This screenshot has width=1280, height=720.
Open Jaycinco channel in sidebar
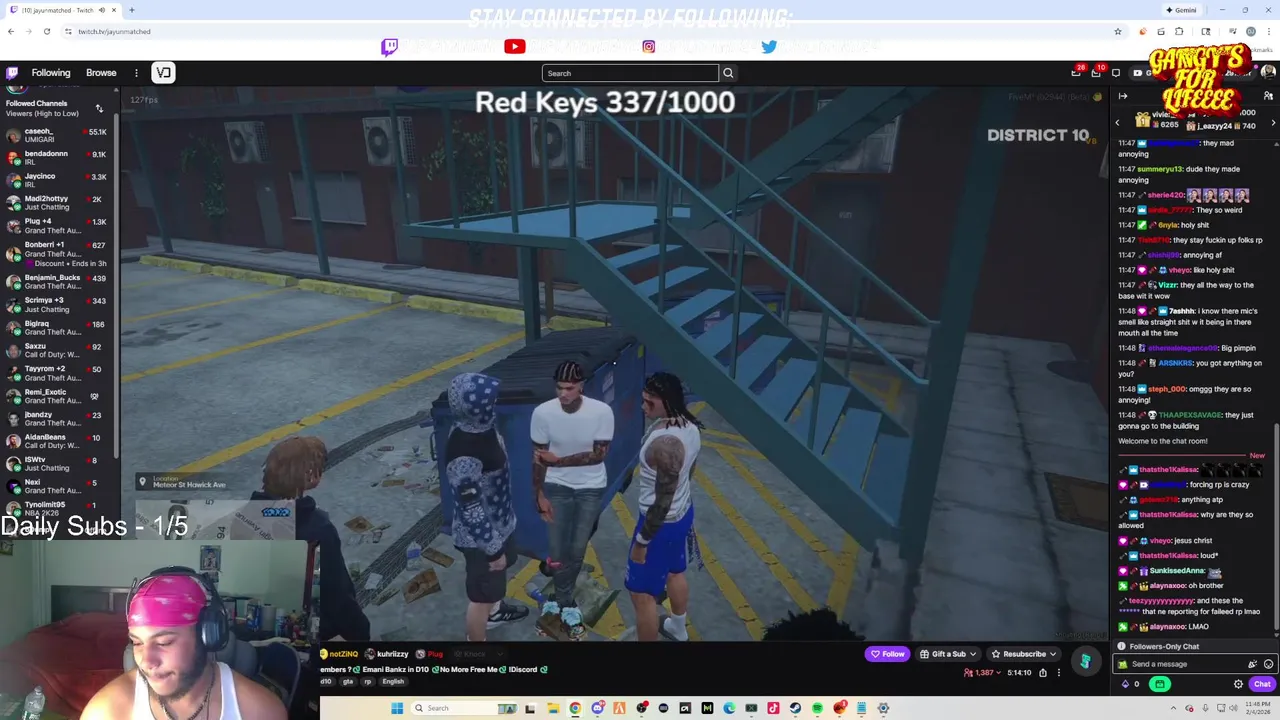(x=60, y=180)
